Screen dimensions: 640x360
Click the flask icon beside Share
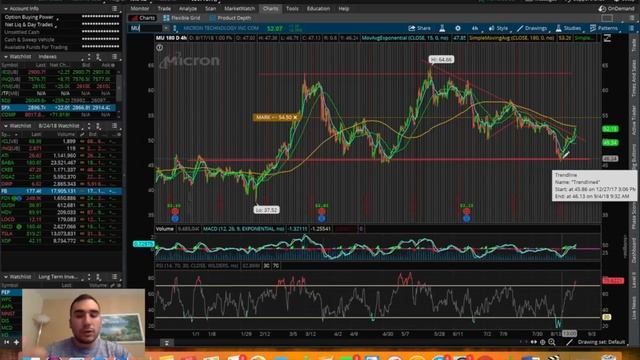pos(442,28)
